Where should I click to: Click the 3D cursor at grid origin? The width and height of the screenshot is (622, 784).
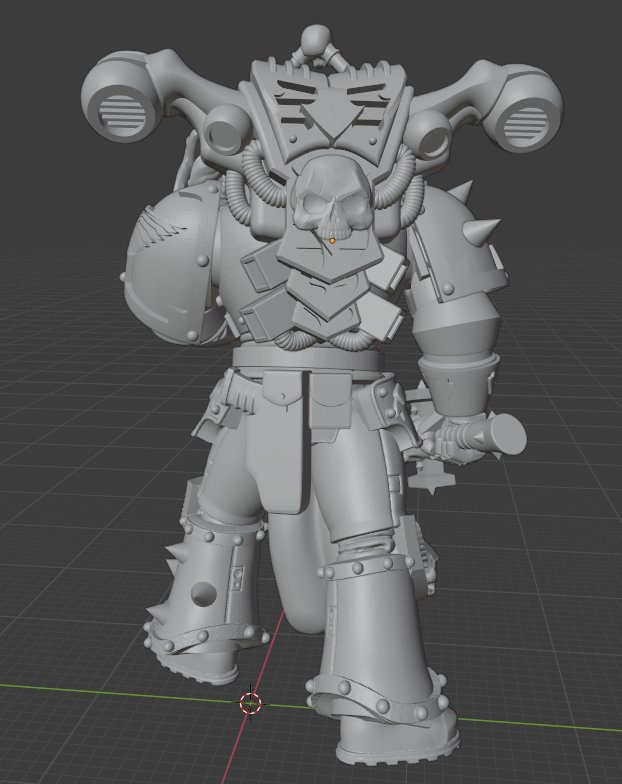[x=250, y=704]
